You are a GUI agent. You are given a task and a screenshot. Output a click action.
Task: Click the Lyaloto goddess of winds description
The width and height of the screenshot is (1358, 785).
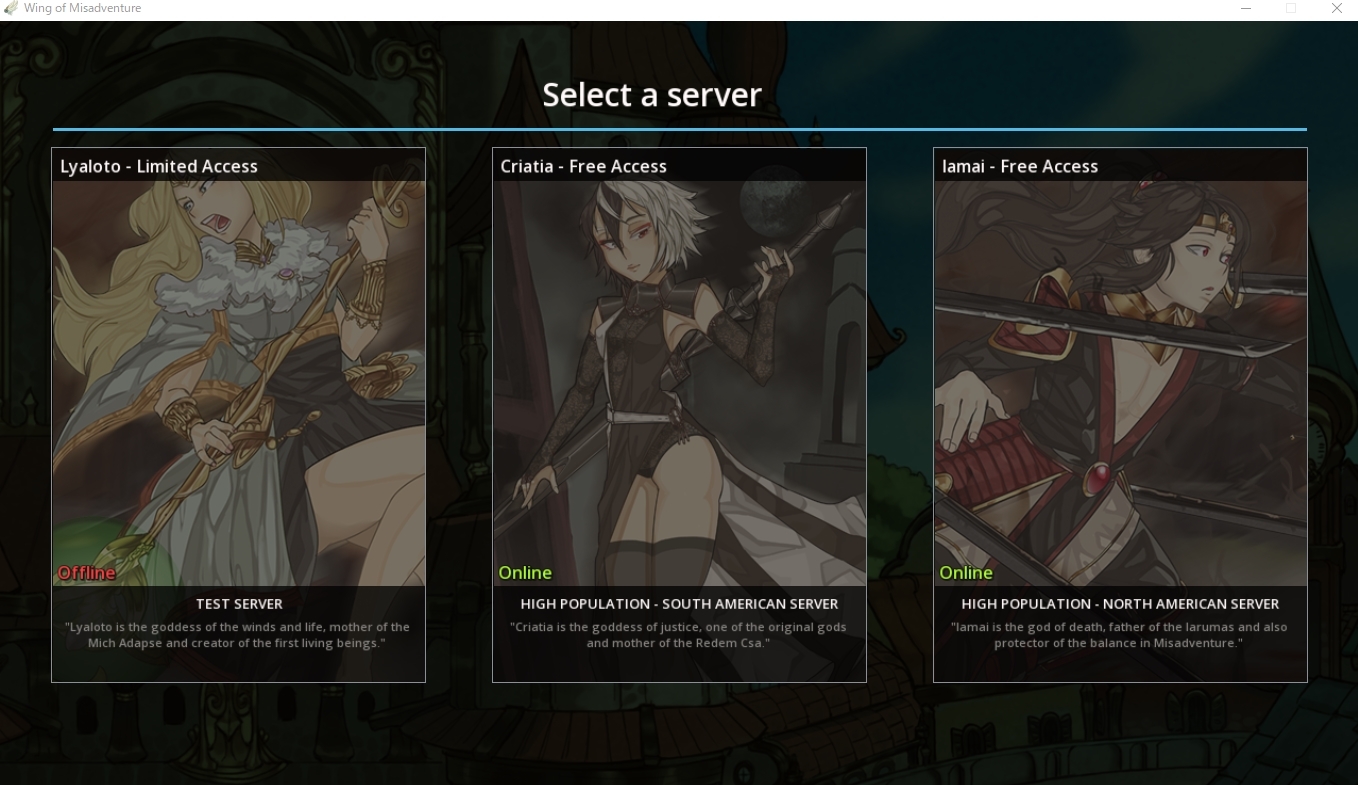pyautogui.click(x=239, y=635)
